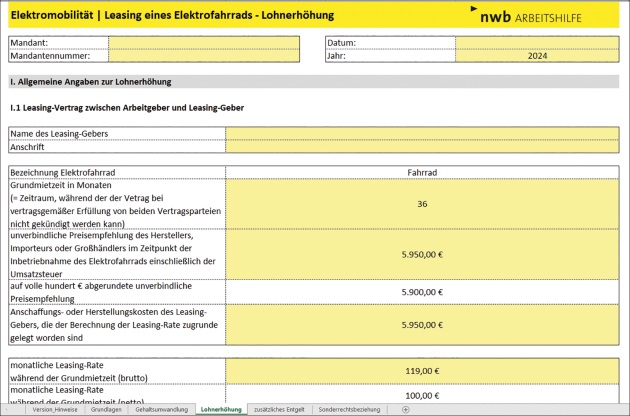This screenshot has width=630, height=416.
Task: Select the rounded price cell 5.900,00 €
Action: pyautogui.click(x=421, y=291)
